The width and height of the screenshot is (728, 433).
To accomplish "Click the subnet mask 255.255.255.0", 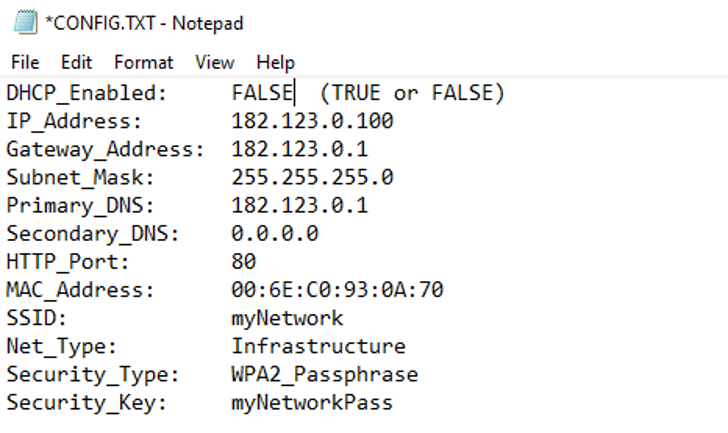I will pos(312,177).
